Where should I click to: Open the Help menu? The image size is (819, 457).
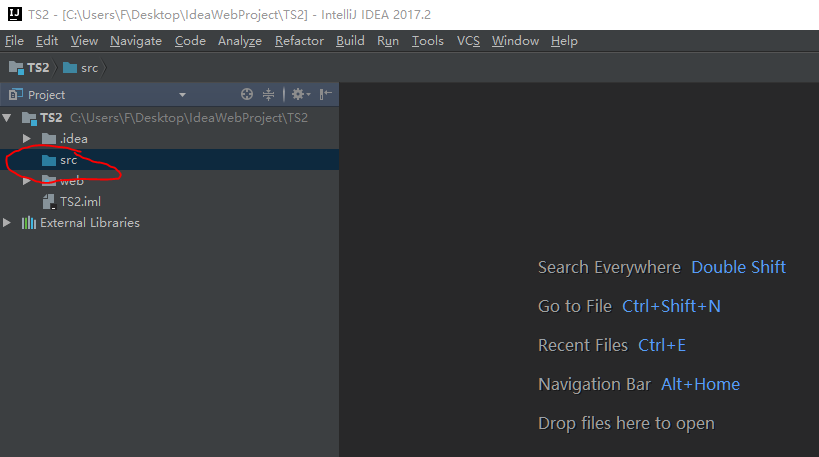point(564,41)
